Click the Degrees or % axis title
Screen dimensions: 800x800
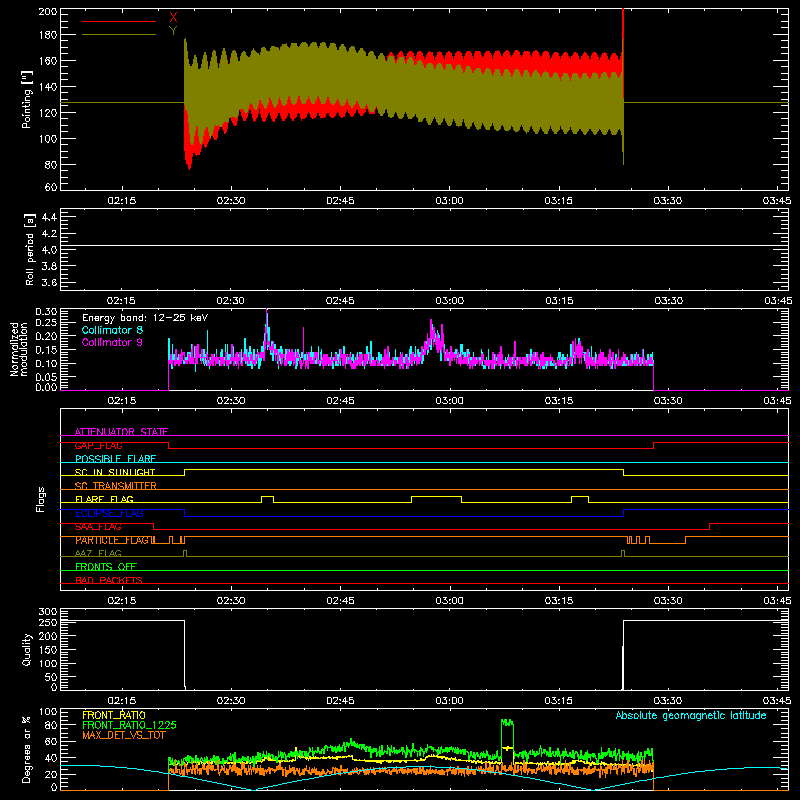tap(27, 749)
